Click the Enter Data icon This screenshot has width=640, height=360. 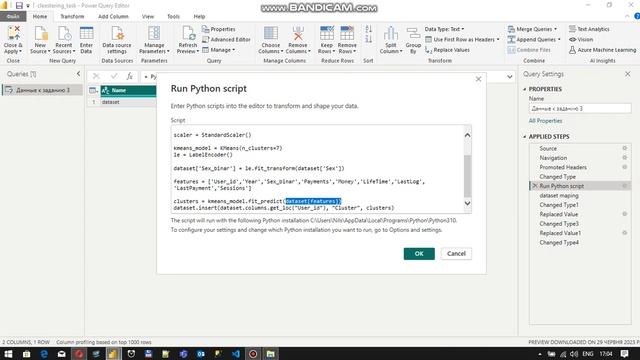pos(86,39)
